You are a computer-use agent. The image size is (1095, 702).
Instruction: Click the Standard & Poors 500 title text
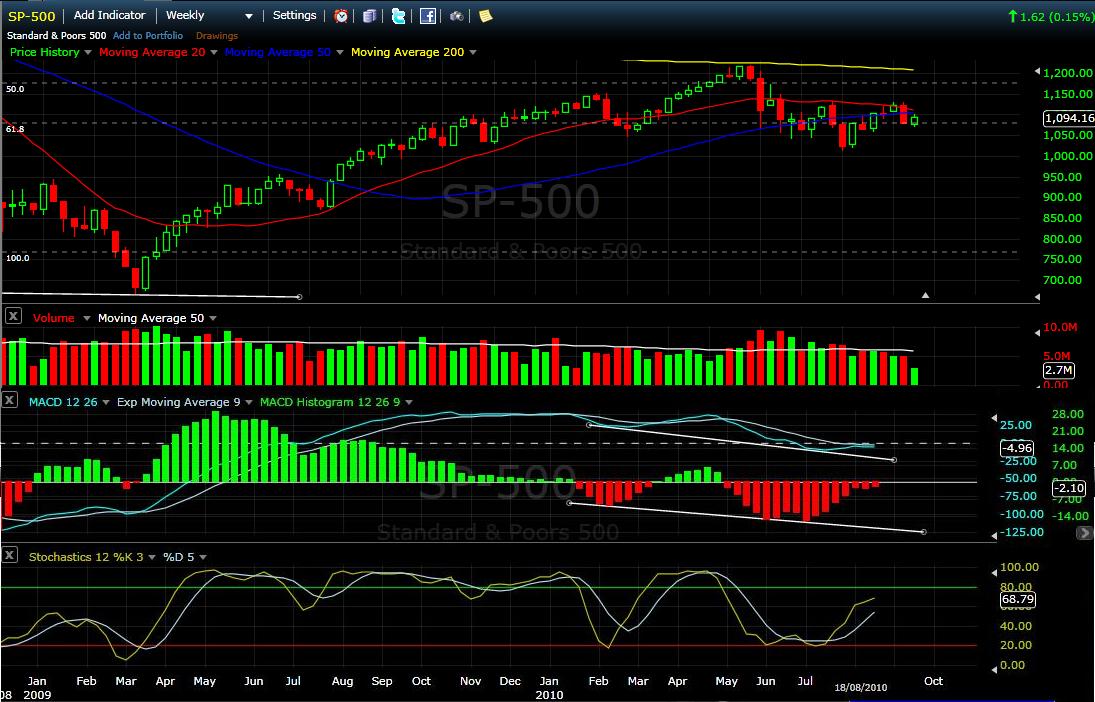tap(57, 36)
